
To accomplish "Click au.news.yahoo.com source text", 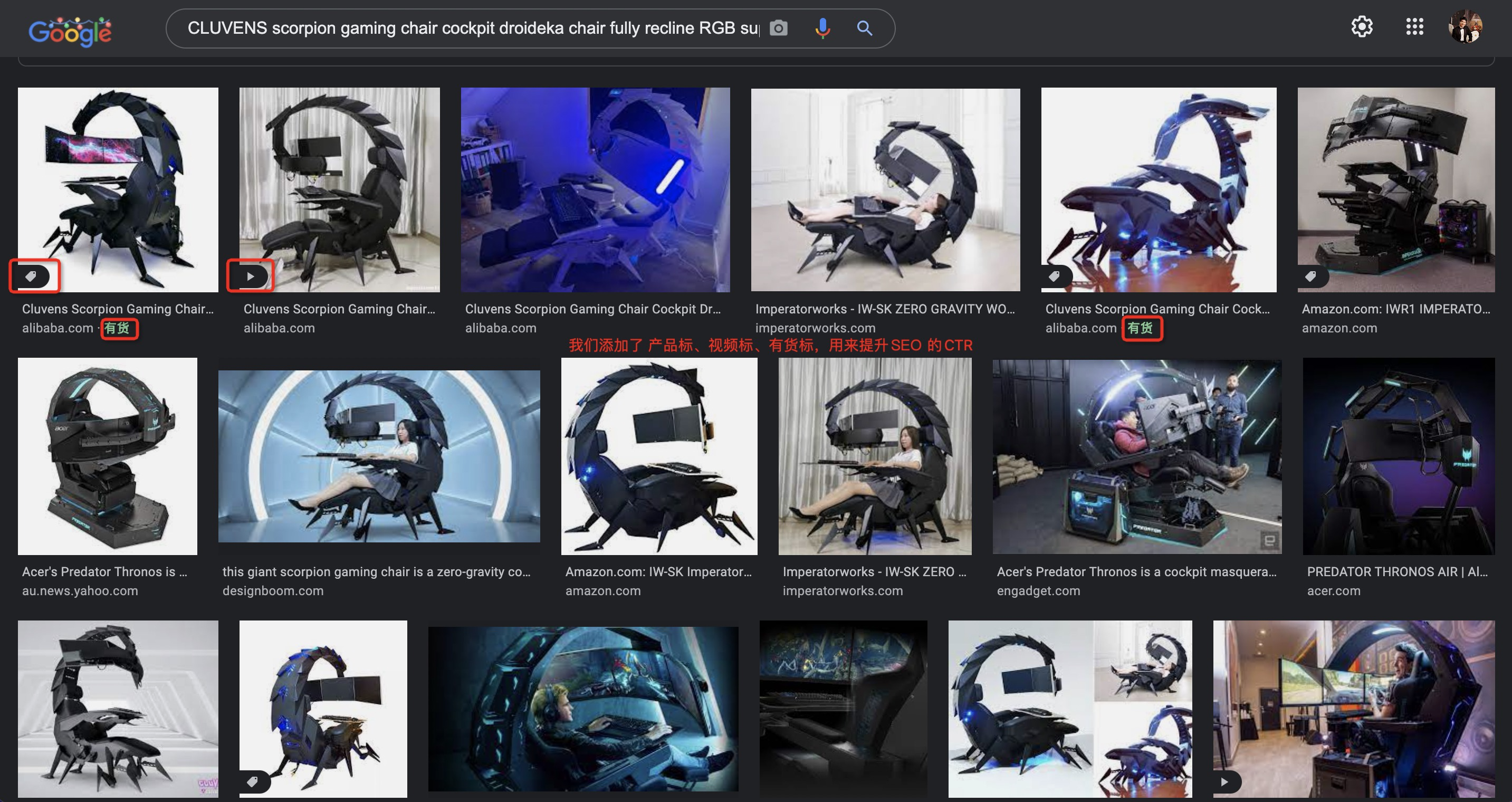I will coord(80,590).
